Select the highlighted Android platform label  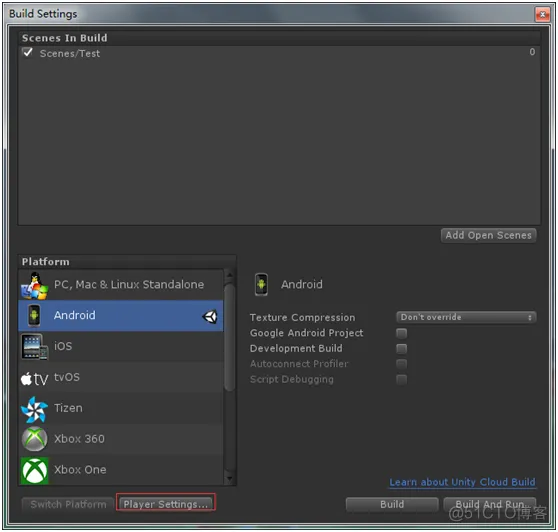click(x=75, y=316)
